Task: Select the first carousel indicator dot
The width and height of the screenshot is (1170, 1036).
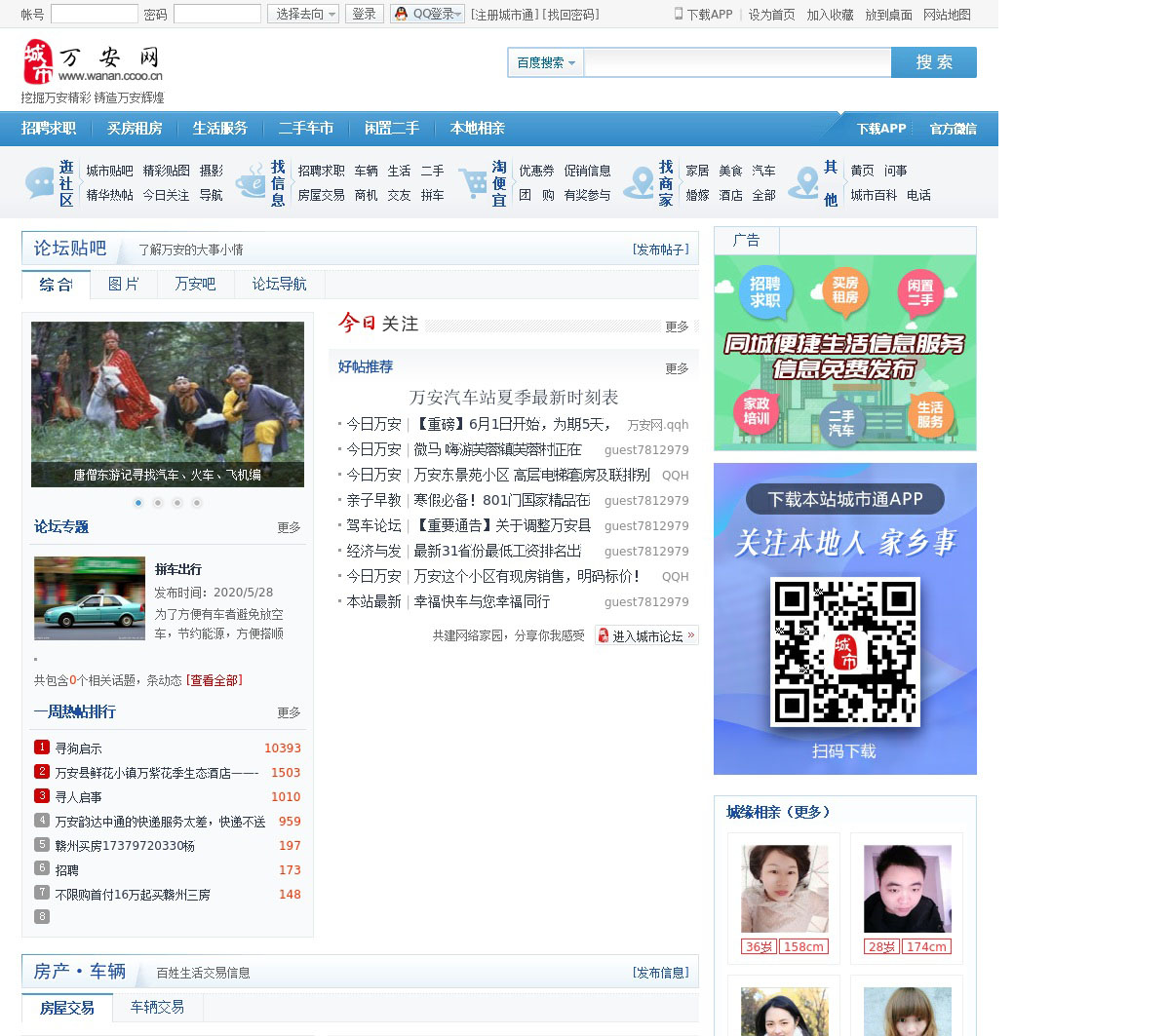Action: pos(138,503)
